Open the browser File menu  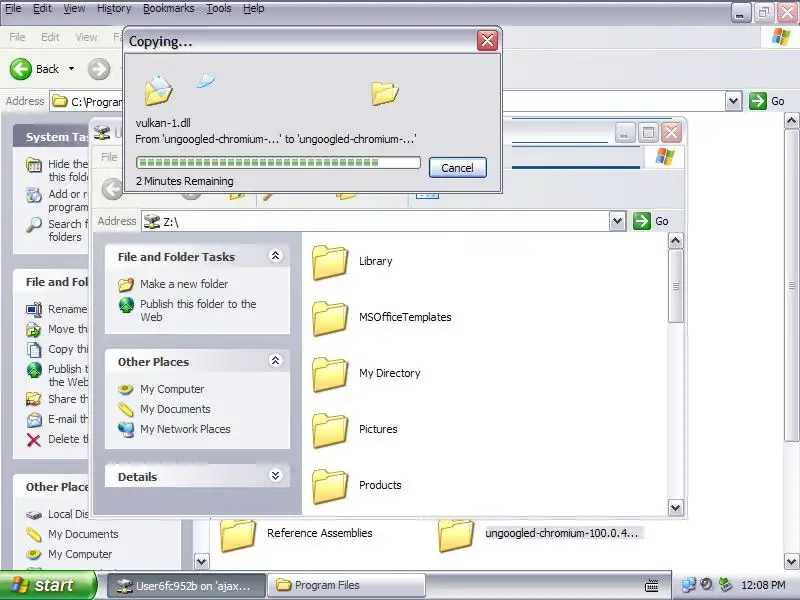[13, 8]
